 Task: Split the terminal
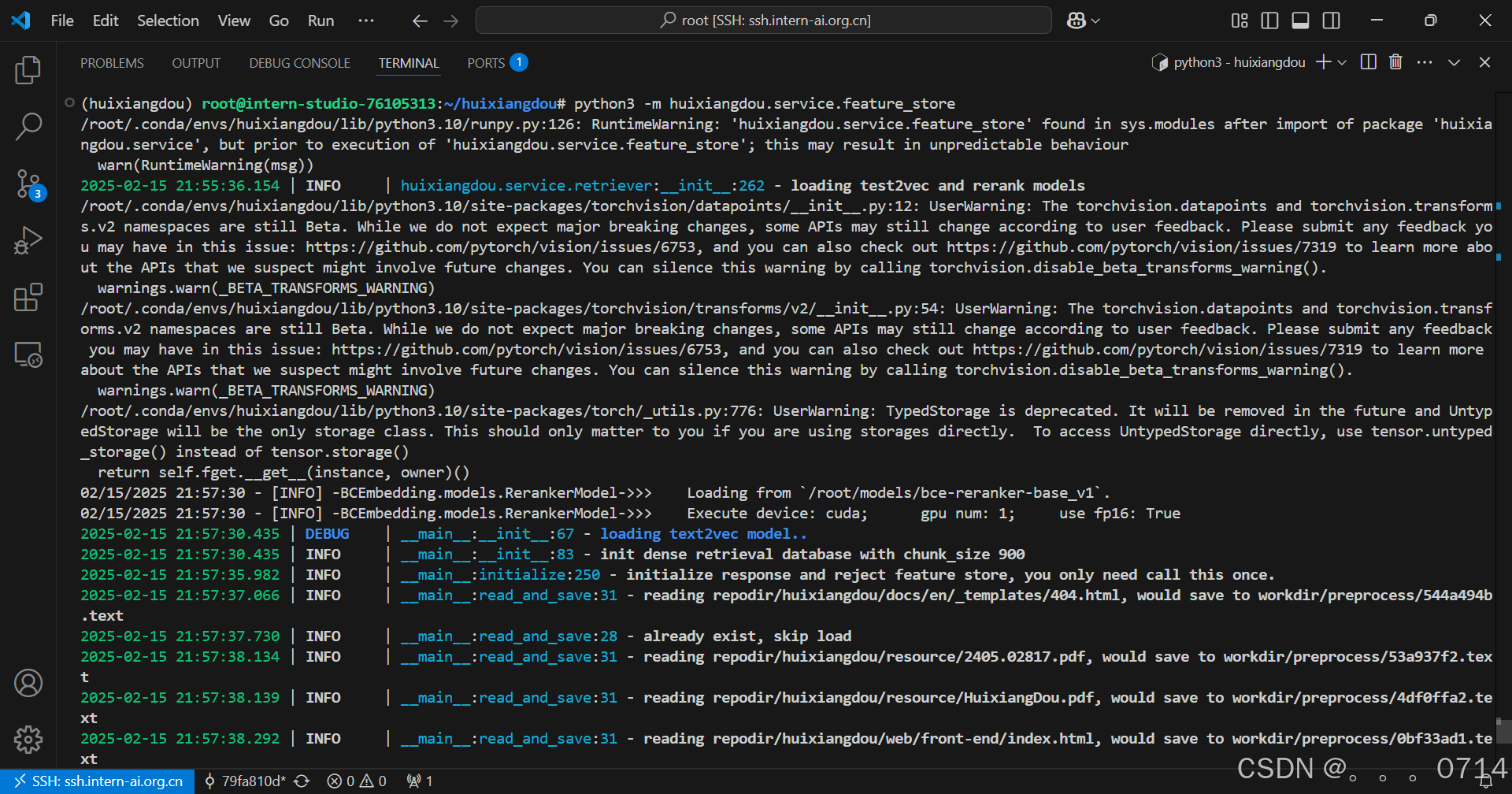click(x=1369, y=62)
